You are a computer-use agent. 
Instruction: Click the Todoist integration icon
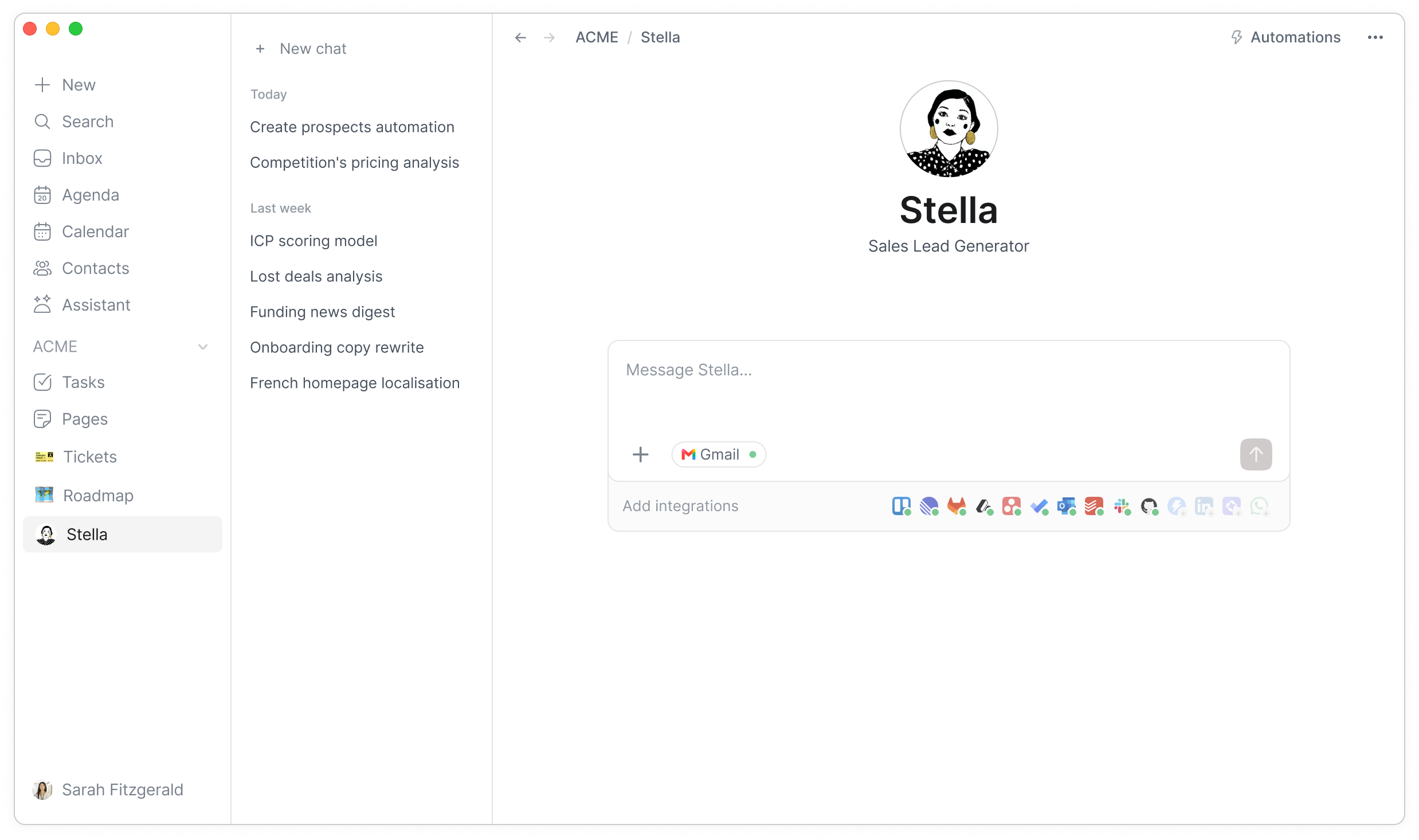point(1093,506)
